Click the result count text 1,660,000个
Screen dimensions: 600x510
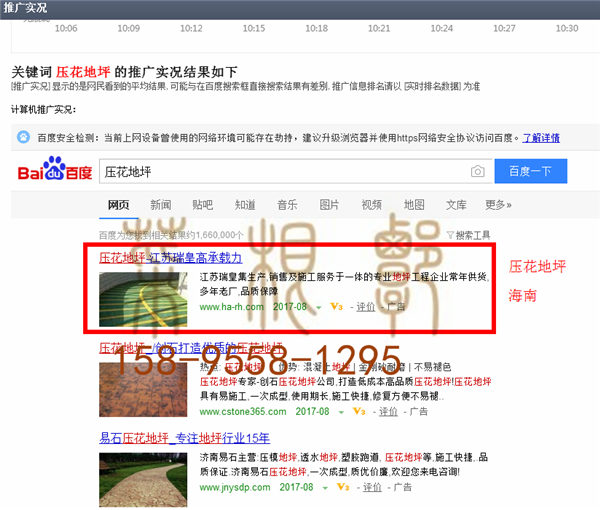pyautogui.click(x=219, y=235)
